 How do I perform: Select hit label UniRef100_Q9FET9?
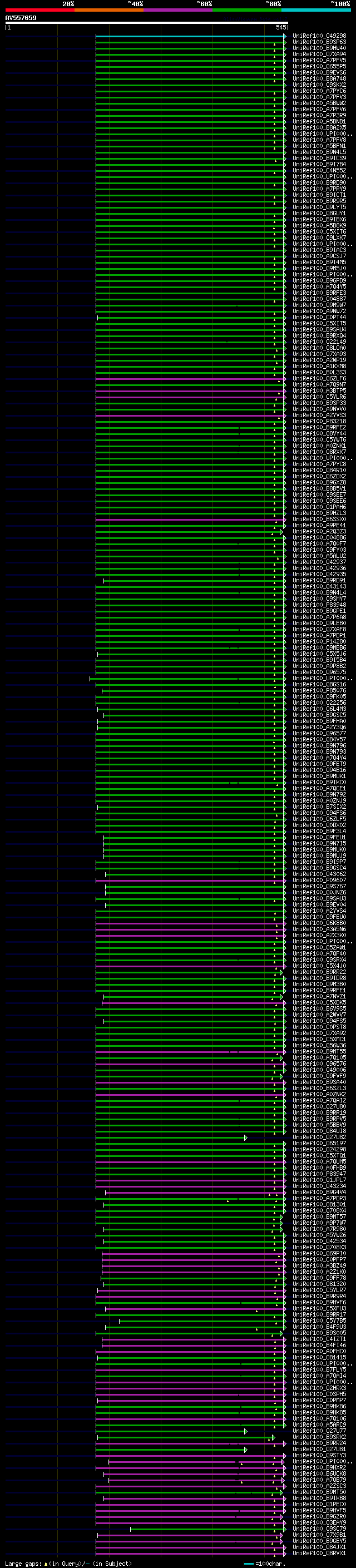pyautogui.click(x=319, y=763)
